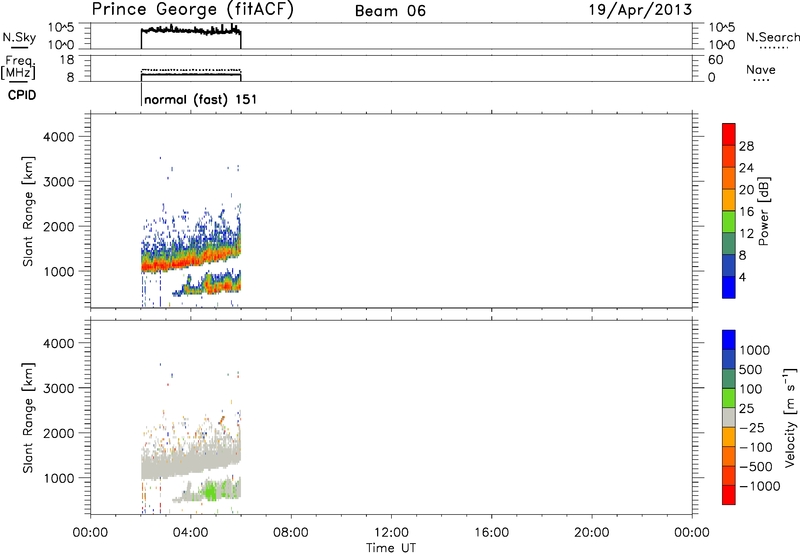Select the 'Beam 06' label

click(390, 11)
